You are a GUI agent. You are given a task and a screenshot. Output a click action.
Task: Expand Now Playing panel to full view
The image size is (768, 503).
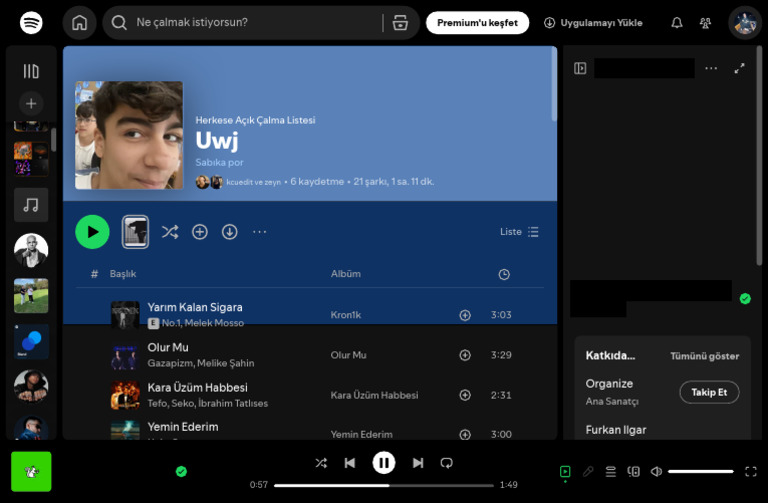(x=739, y=68)
